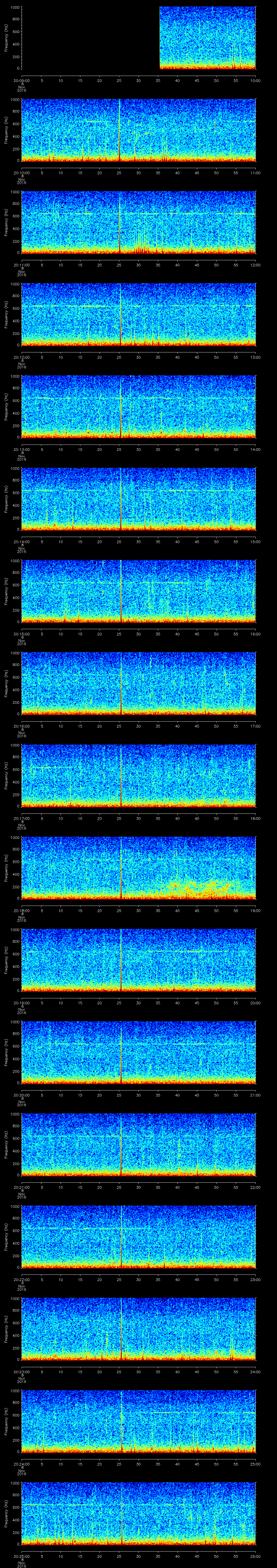Click the 20:24:00 time axis label

21,1464
